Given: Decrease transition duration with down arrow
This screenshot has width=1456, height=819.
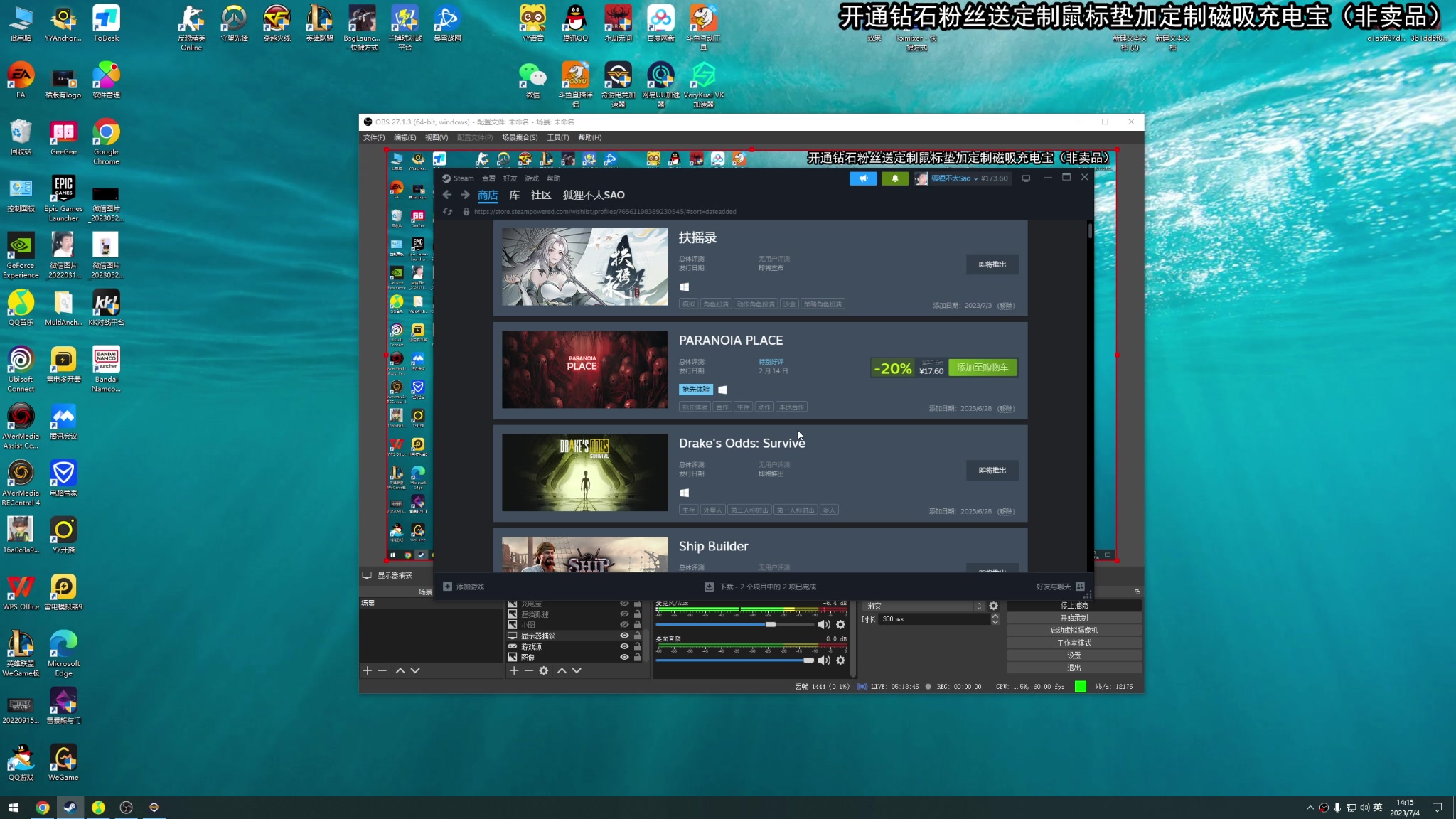Looking at the screenshot, I should (995, 622).
